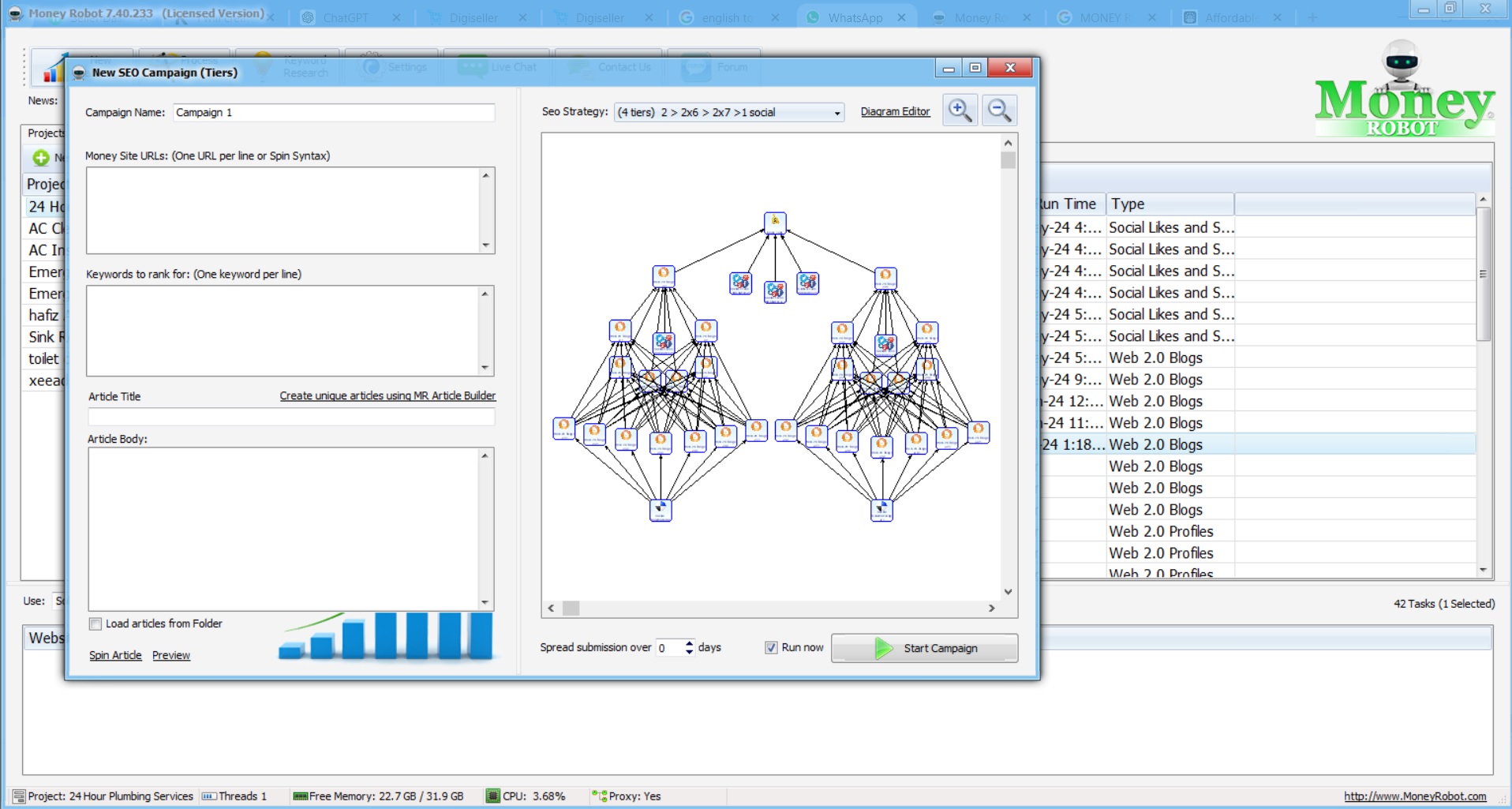Click the Money Robot logo
Screen dimensions: 1512x809
tap(1403, 93)
